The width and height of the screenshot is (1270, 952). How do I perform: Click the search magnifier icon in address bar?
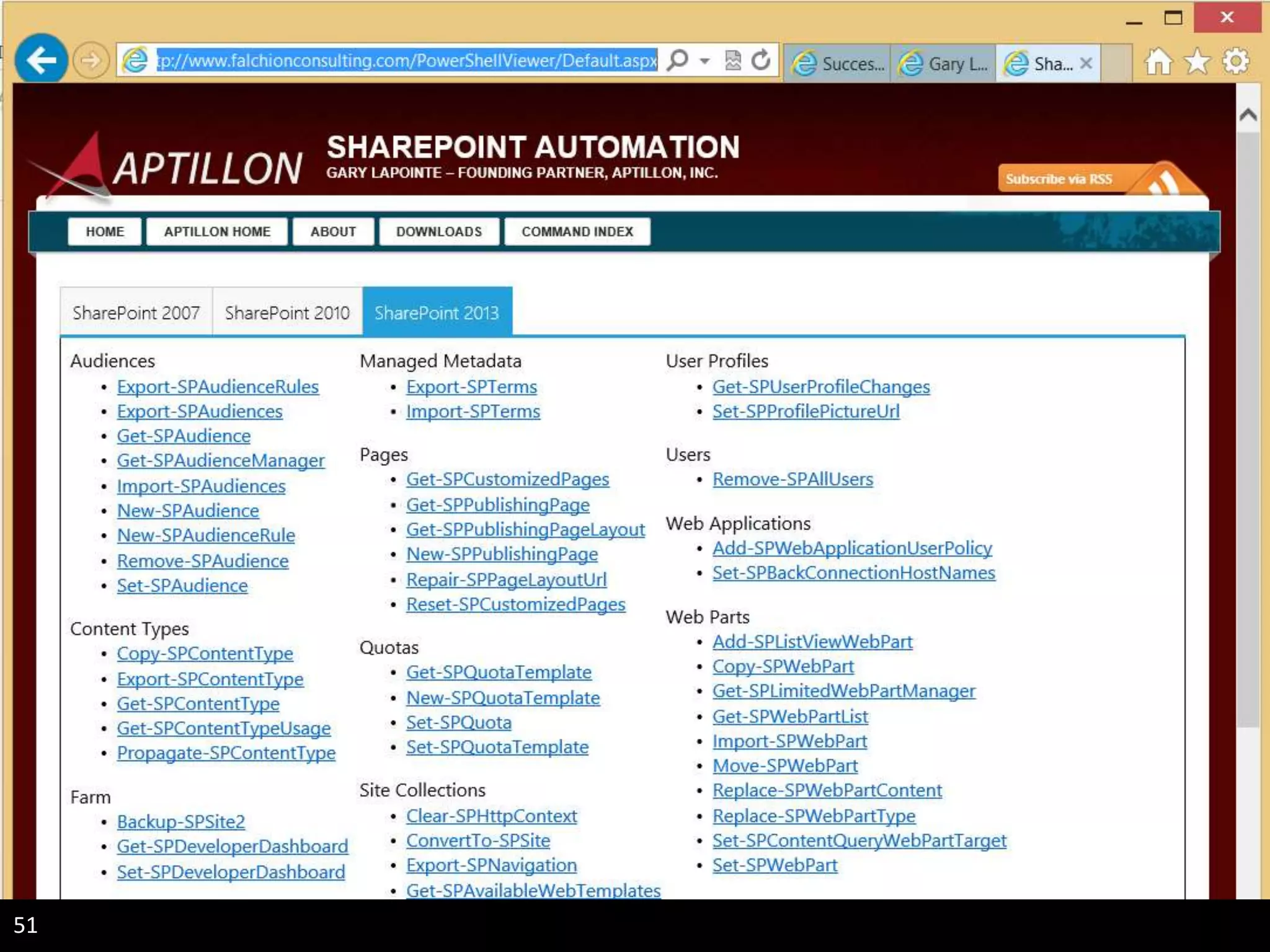coord(677,60)
